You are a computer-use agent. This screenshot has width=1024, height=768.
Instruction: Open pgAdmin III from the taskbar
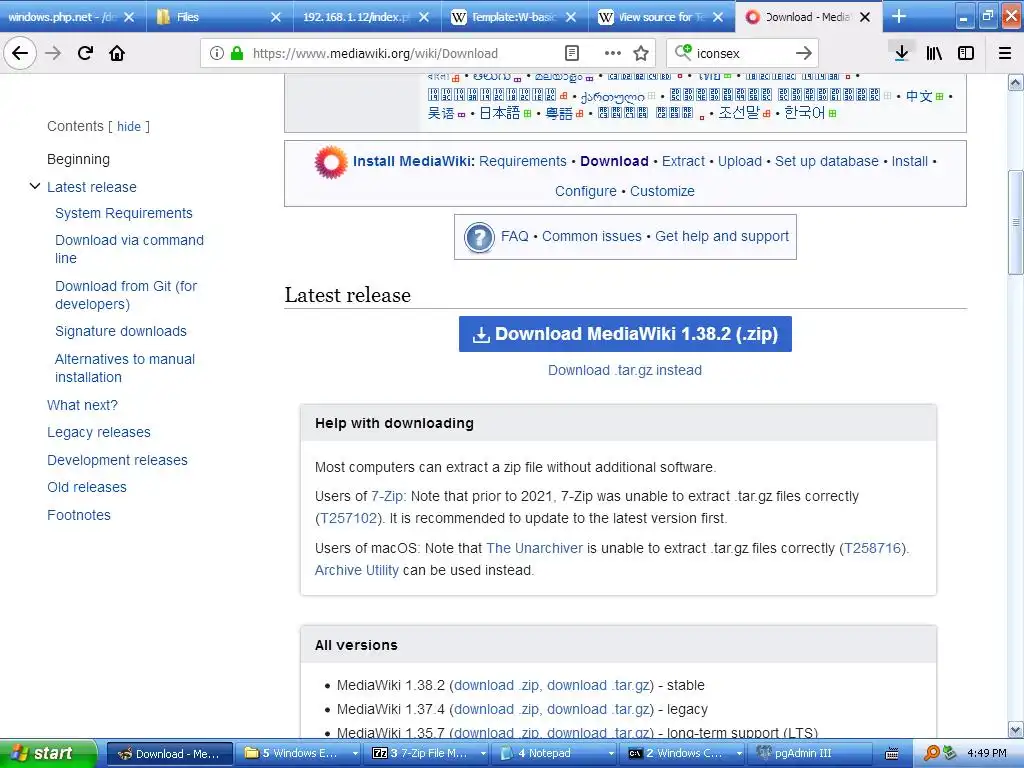(810, 754)
